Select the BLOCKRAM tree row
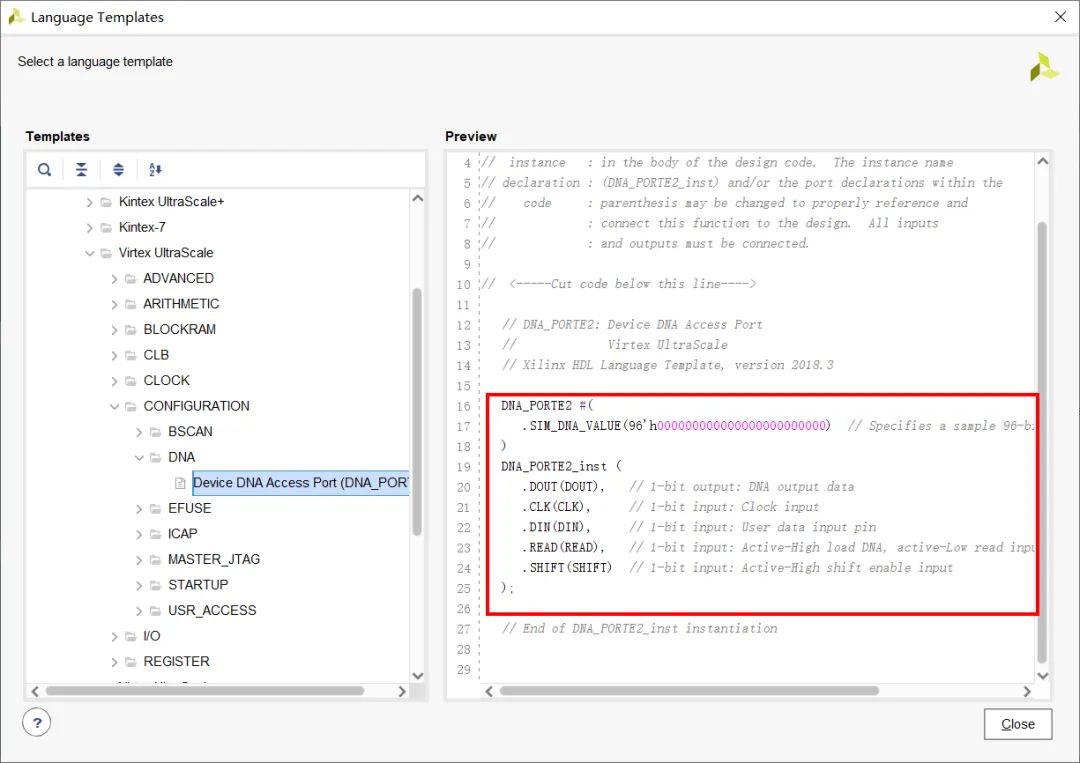The width and height of the screenshot is (1080, 763). (x=180, y=329)
